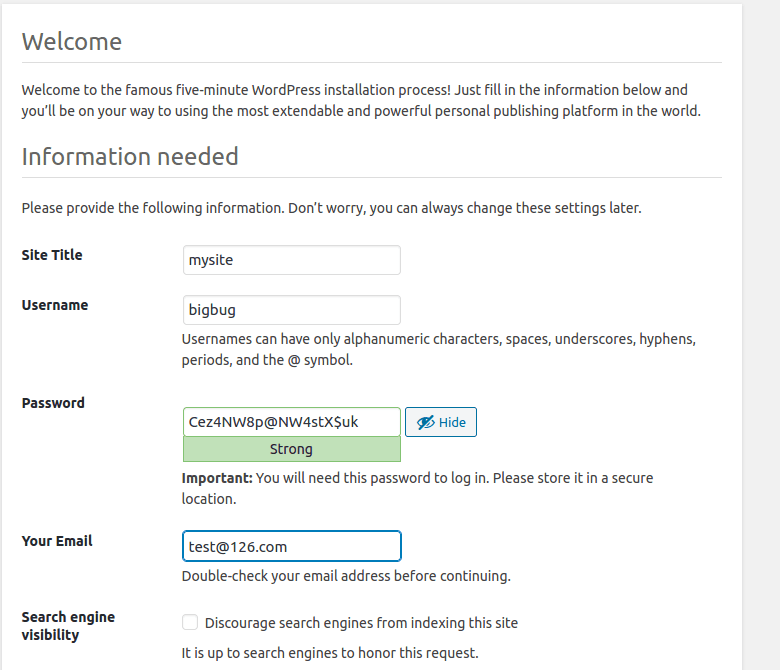This screenshot has width=780, height=670.
Task: Click the Information needed heading
Action: tap(130, 157)
